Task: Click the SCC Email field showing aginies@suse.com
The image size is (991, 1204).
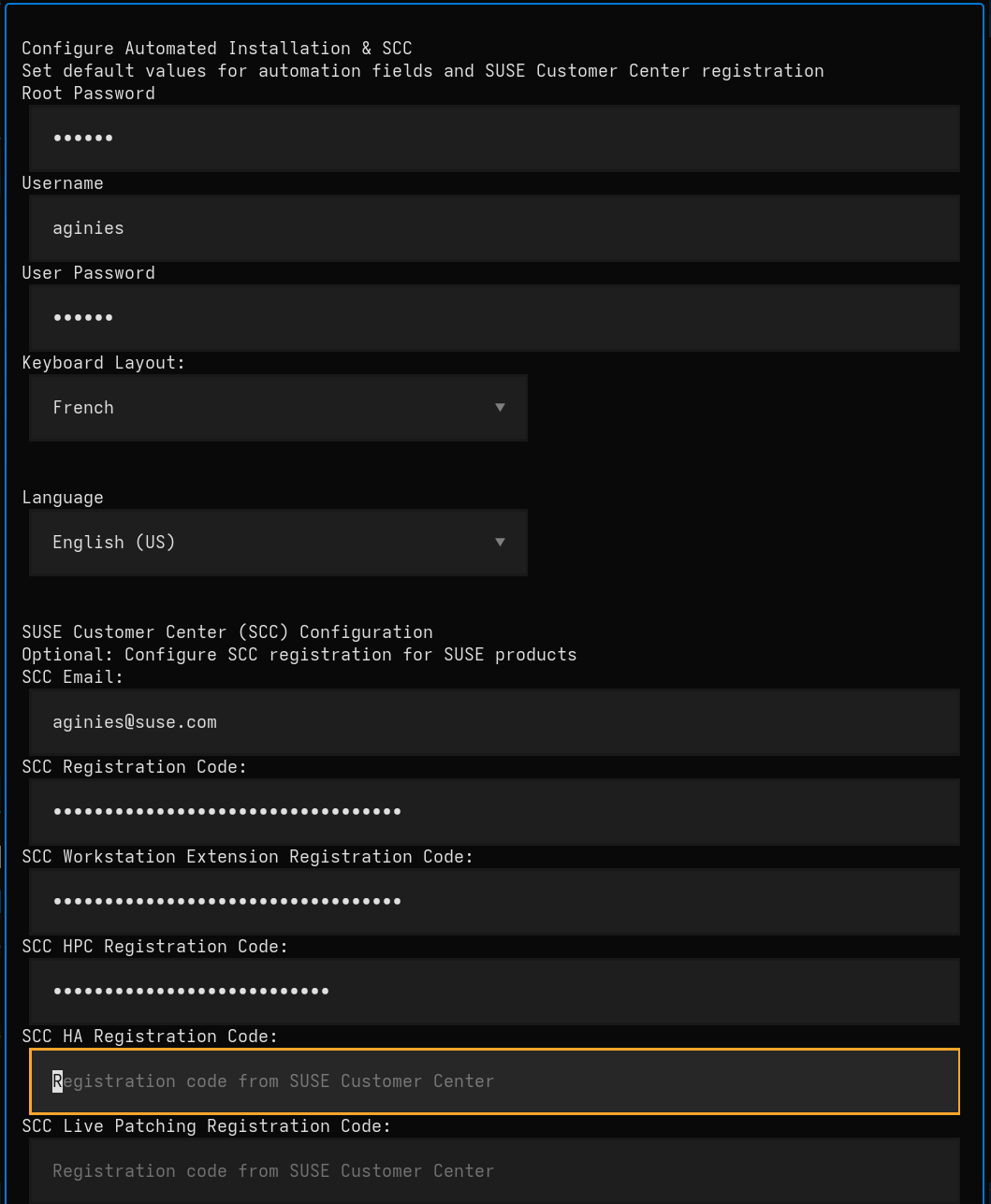Action: (x=494, y=721)
